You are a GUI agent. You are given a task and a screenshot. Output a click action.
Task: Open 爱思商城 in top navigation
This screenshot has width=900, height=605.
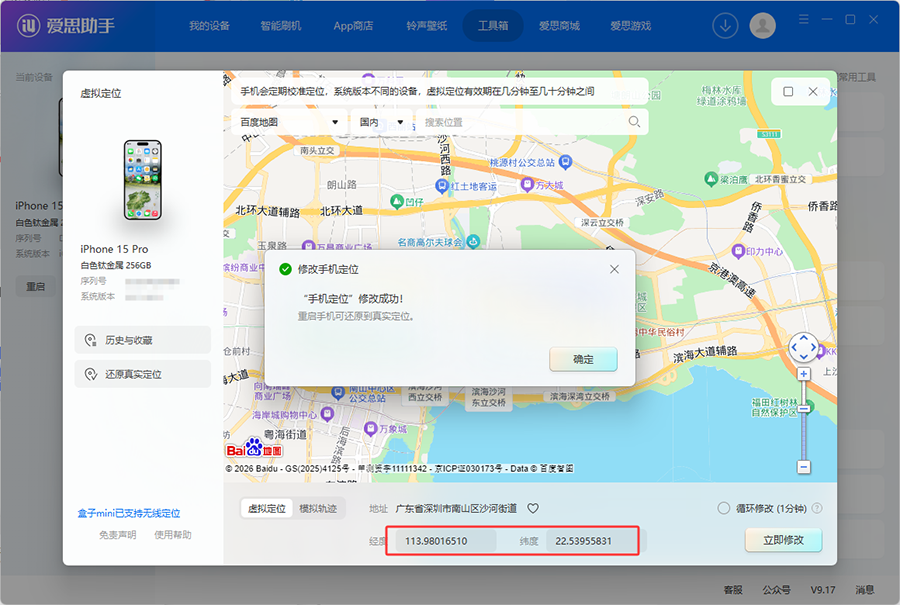[559, 26]
